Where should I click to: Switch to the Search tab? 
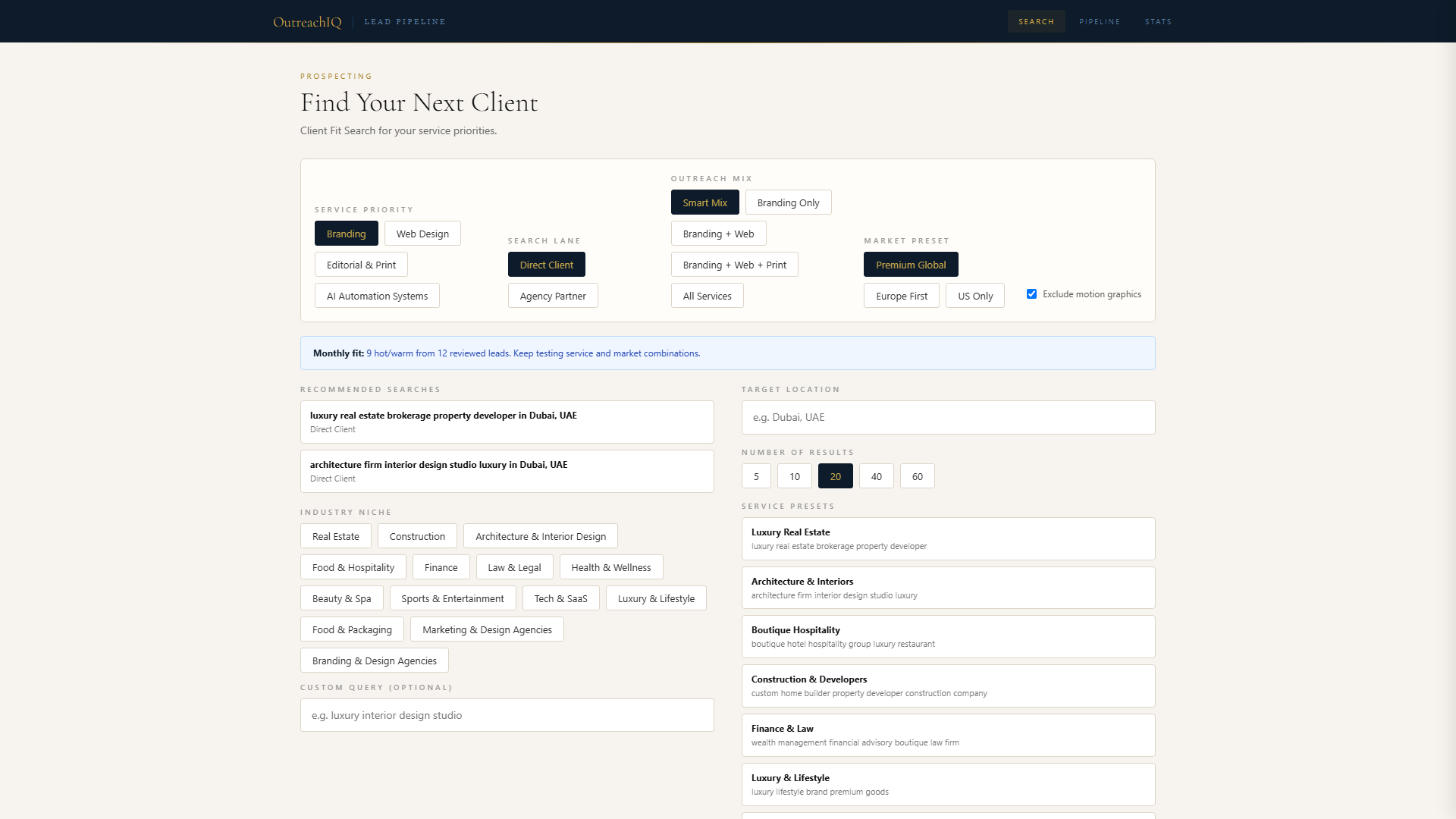pyautogui.click(x=1036, y=21)
